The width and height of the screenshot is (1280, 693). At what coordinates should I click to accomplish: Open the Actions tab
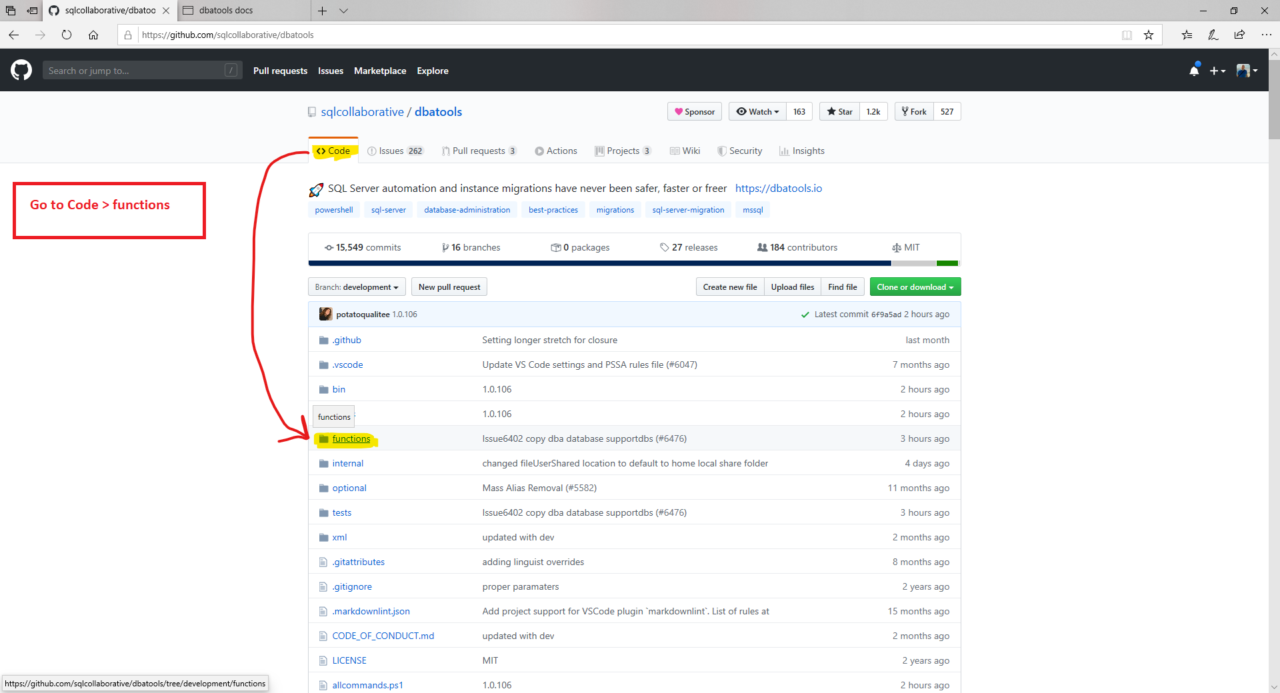pos(556,151)
